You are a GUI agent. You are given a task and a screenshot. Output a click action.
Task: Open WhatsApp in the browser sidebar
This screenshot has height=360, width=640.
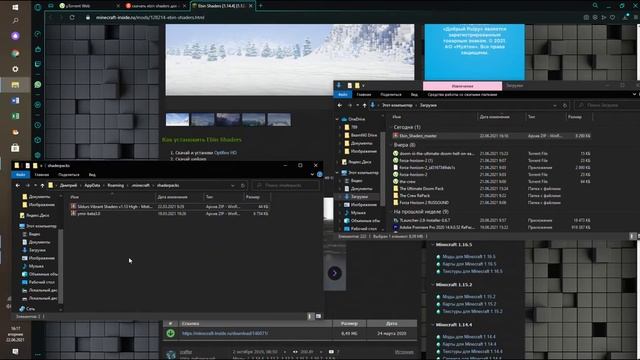click(x=38, y=84)
